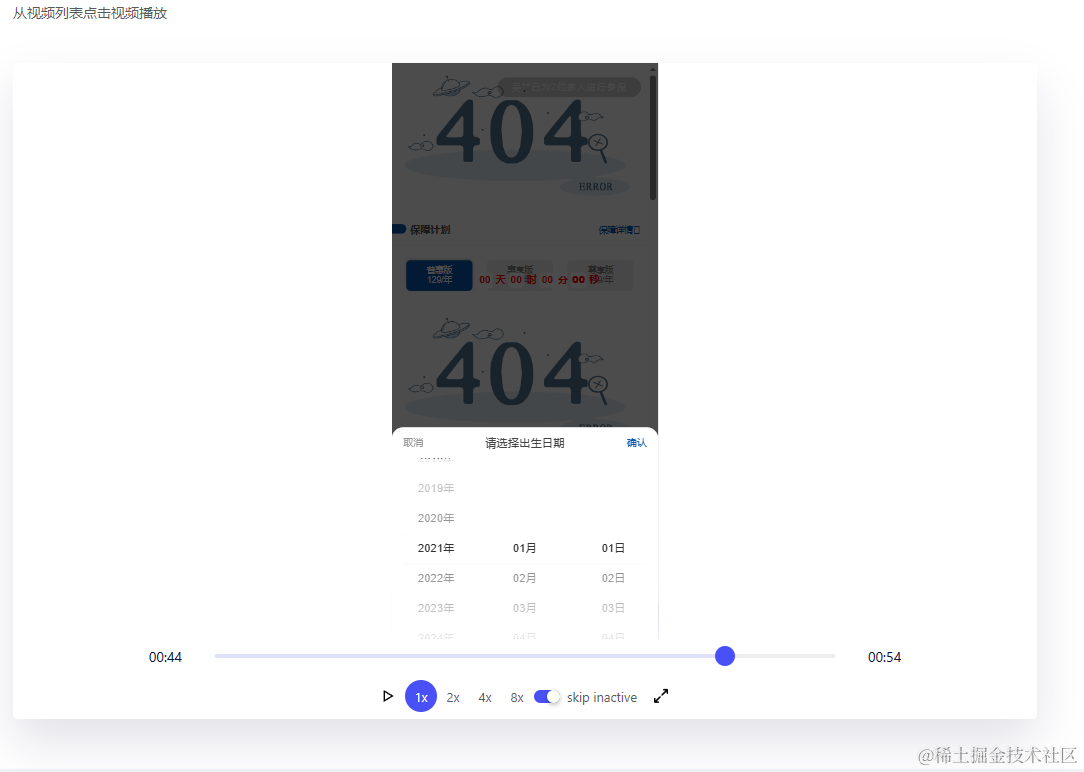
Task: Select the 普惠版 129/年 plan tab
Action: click(439, 275)
